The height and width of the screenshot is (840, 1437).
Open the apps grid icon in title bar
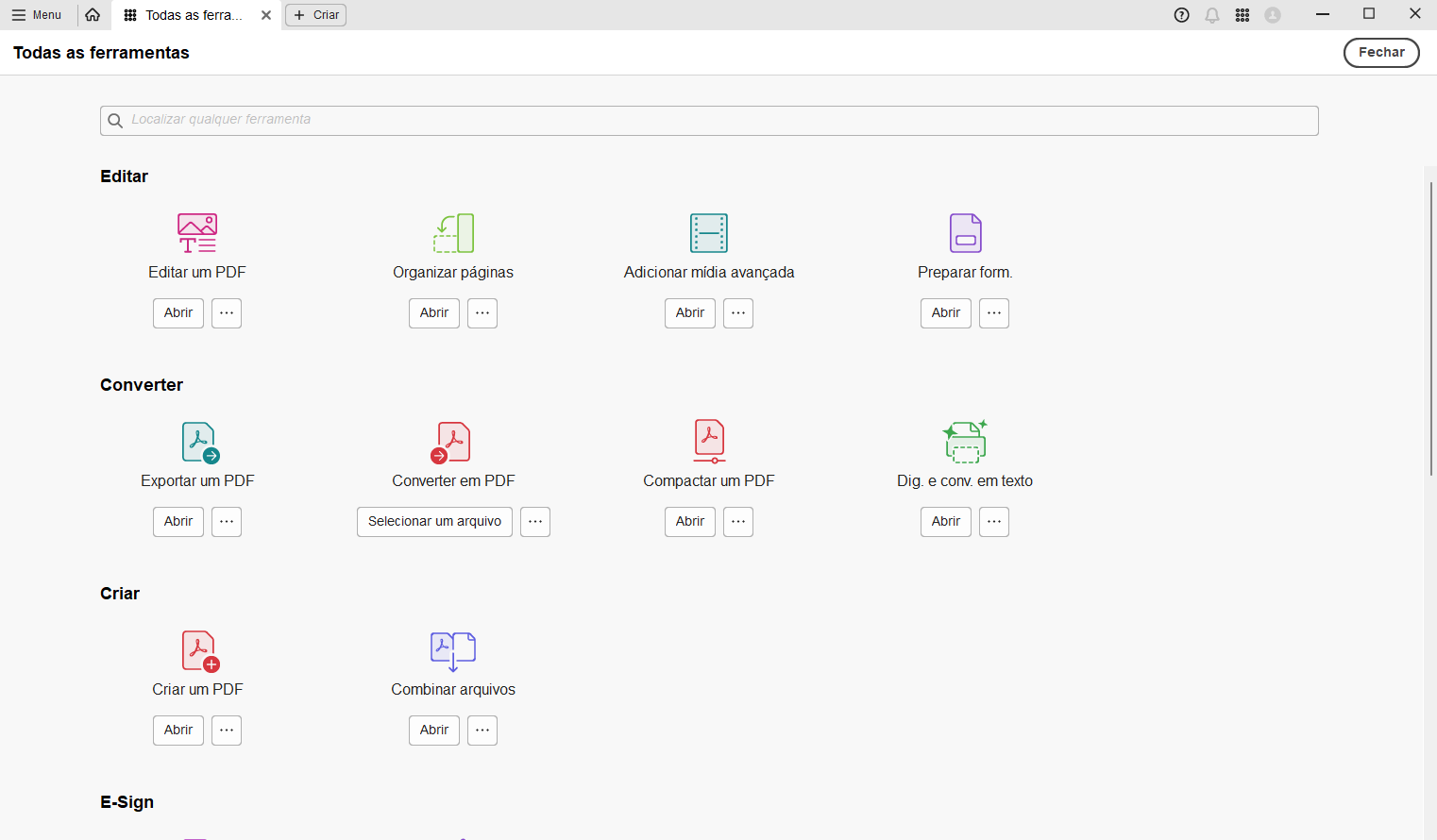click(1243, 15)
